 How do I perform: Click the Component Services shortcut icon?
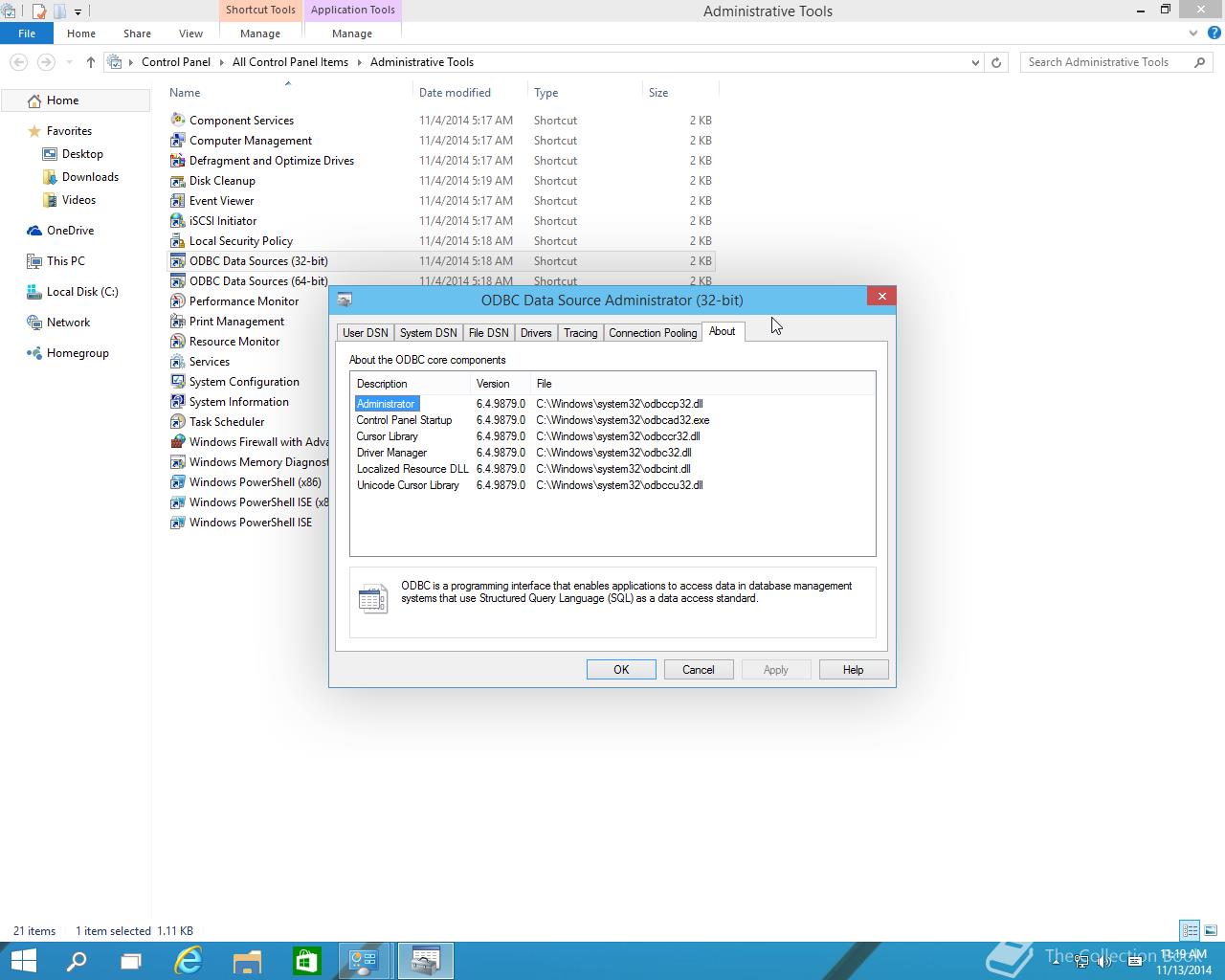[177, 120]
